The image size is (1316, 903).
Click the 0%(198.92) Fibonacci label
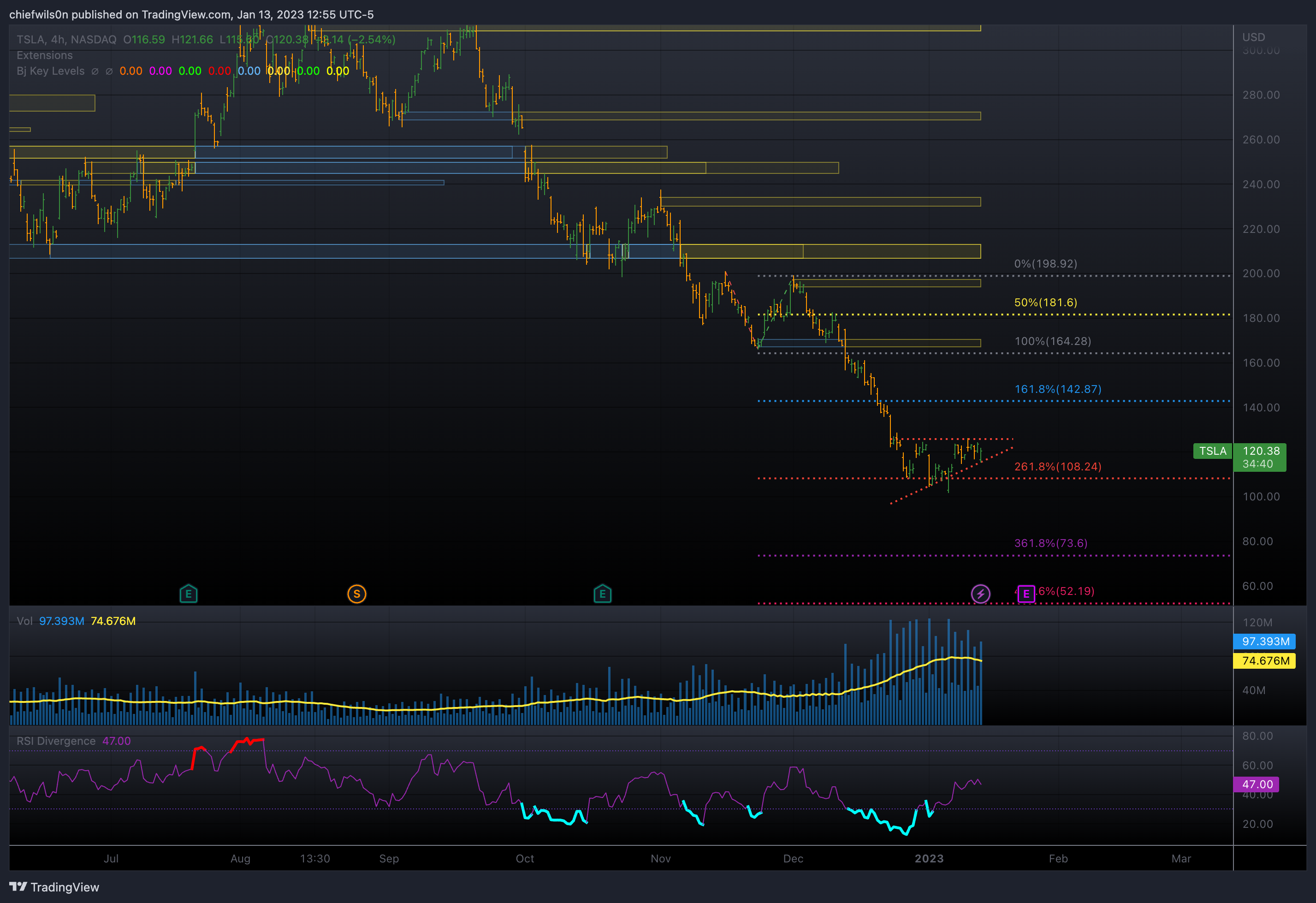1045,264
